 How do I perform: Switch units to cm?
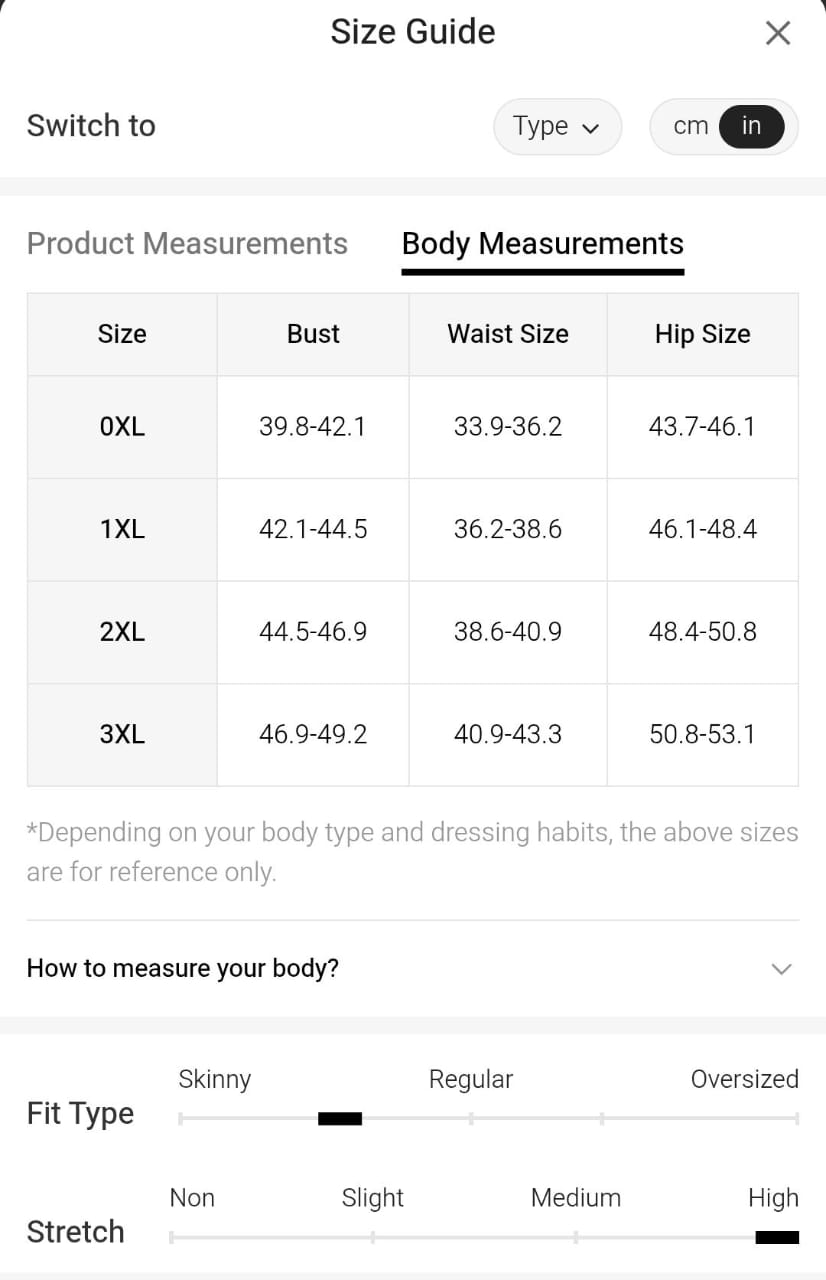[x=691, y=126]
